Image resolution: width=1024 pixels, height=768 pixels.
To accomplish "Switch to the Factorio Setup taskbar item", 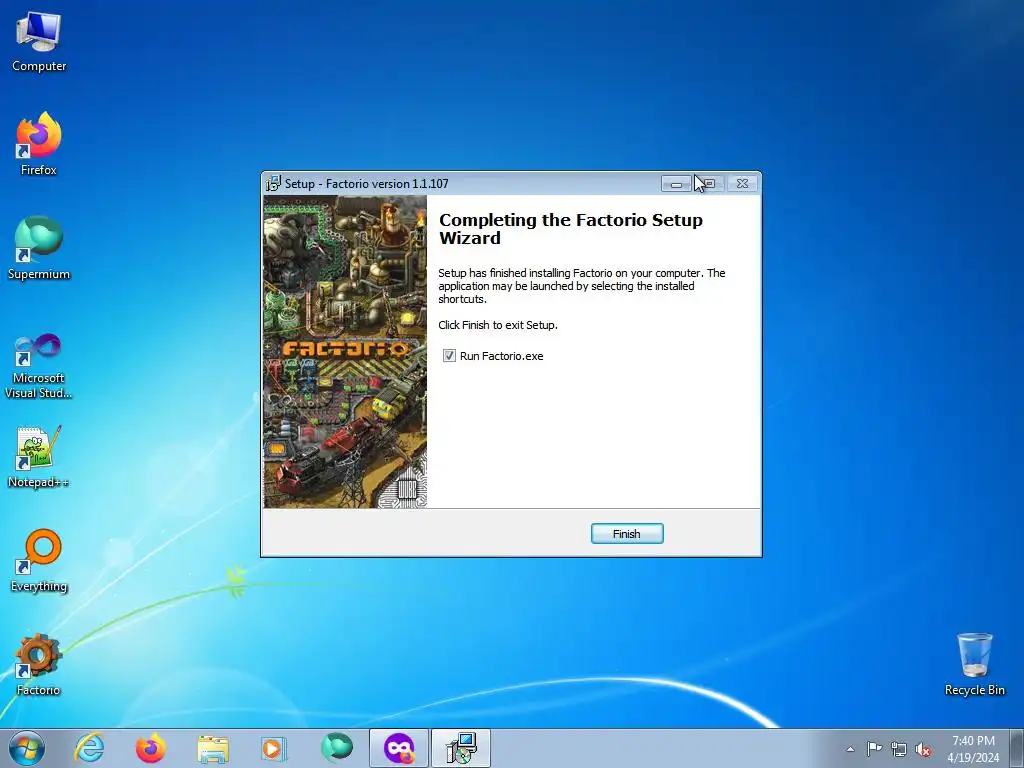I will point(461,748).
